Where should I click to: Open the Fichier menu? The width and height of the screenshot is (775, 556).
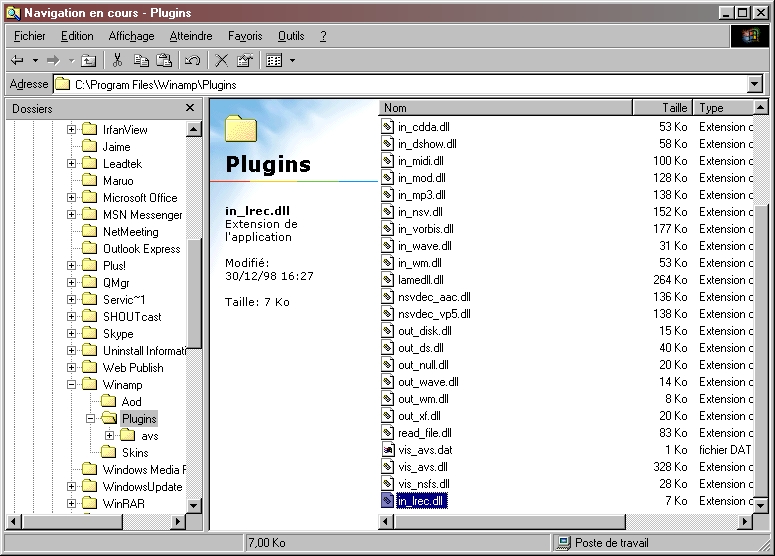(x=30, y=36)
